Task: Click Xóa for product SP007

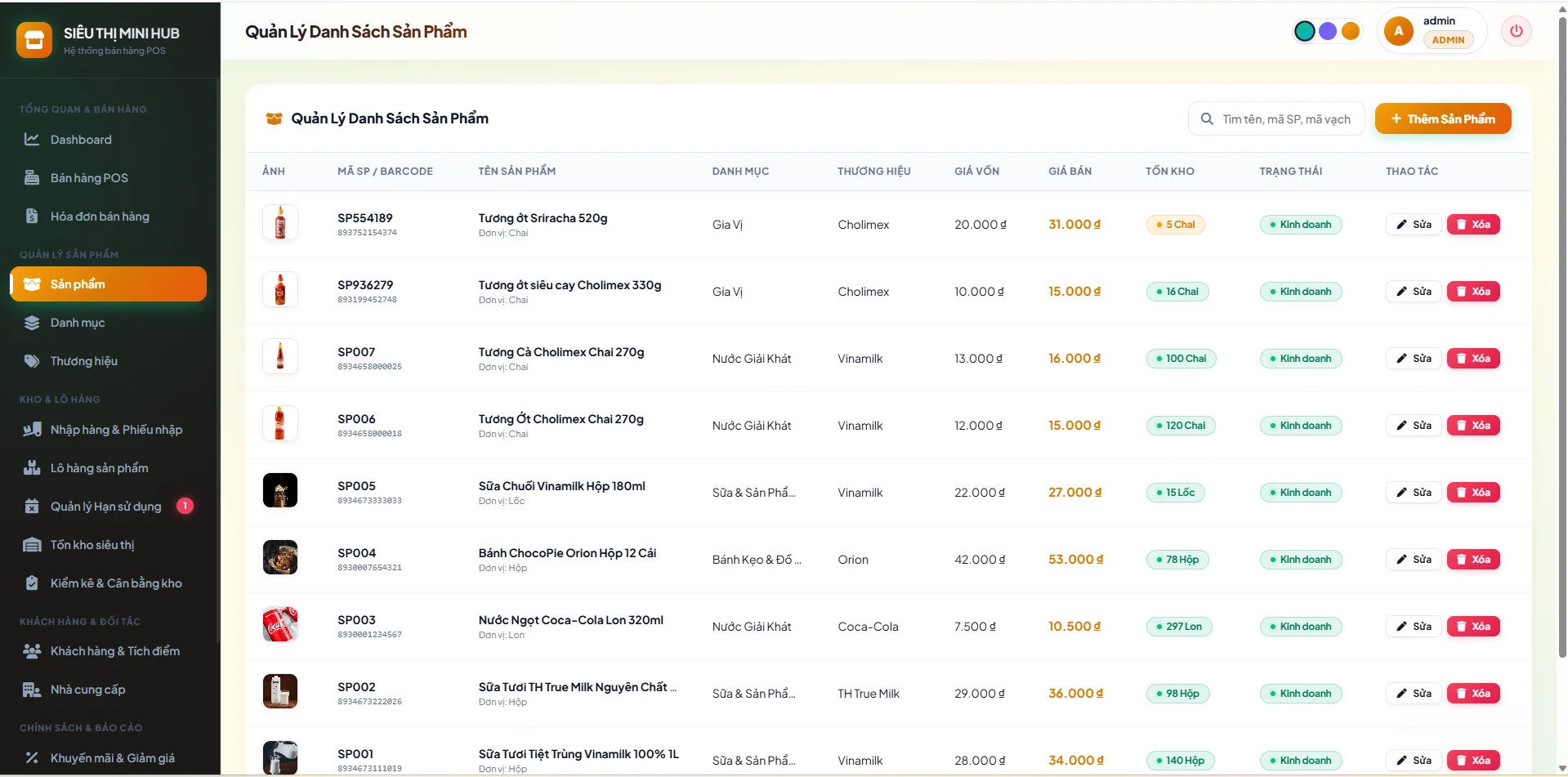Action: (1473, 359)
